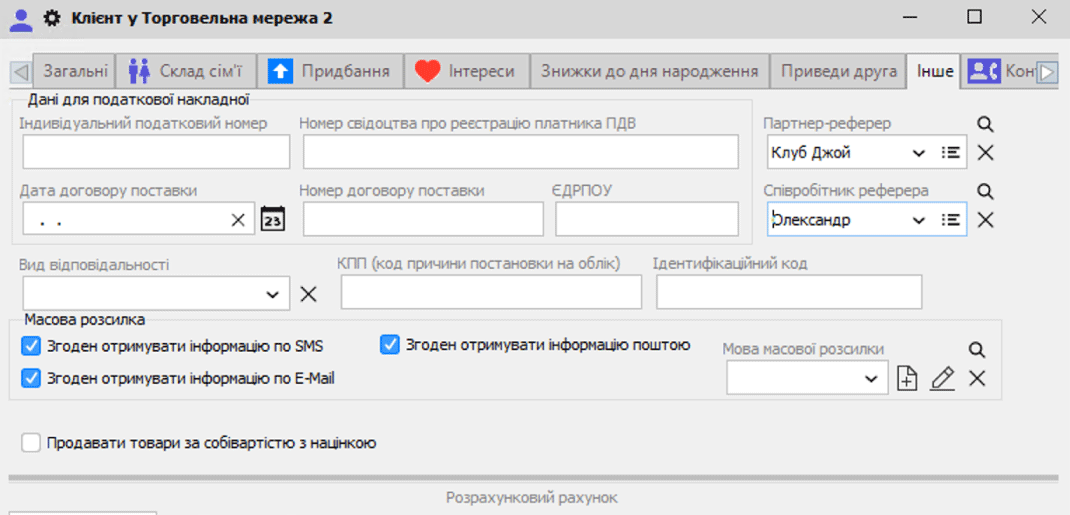Switch to the Загальні tab

(74, 71)
